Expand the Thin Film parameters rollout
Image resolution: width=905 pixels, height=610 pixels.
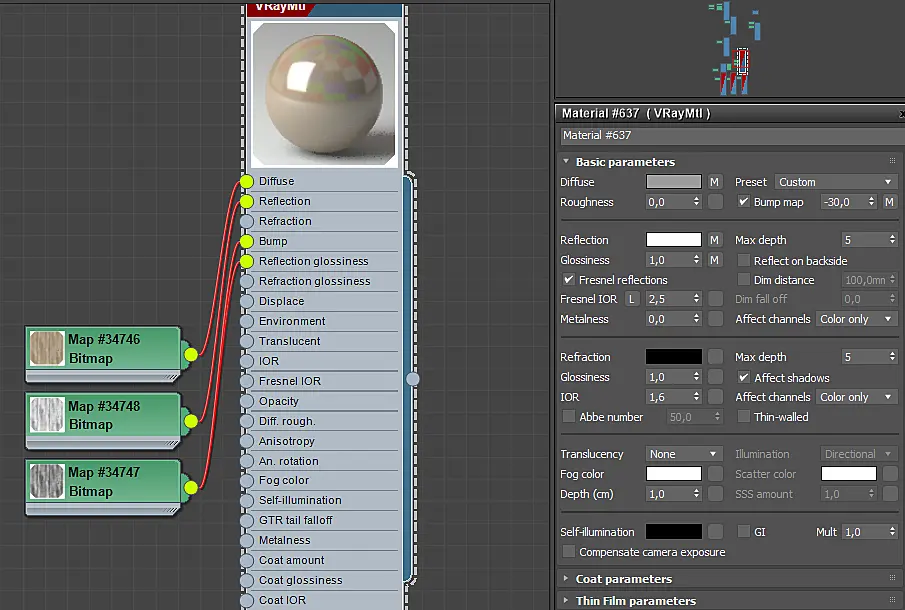[x=566, y=600]
